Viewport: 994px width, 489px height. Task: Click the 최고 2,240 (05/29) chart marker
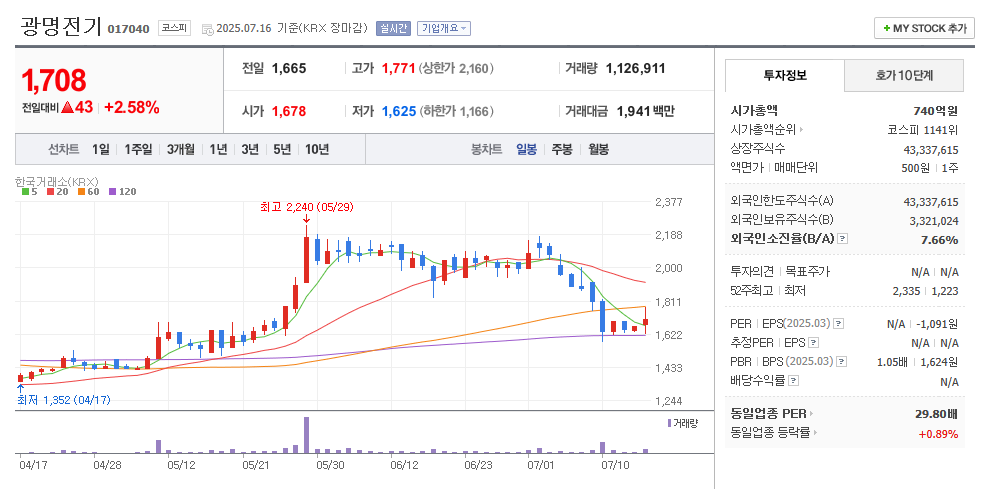click(306, 207)
